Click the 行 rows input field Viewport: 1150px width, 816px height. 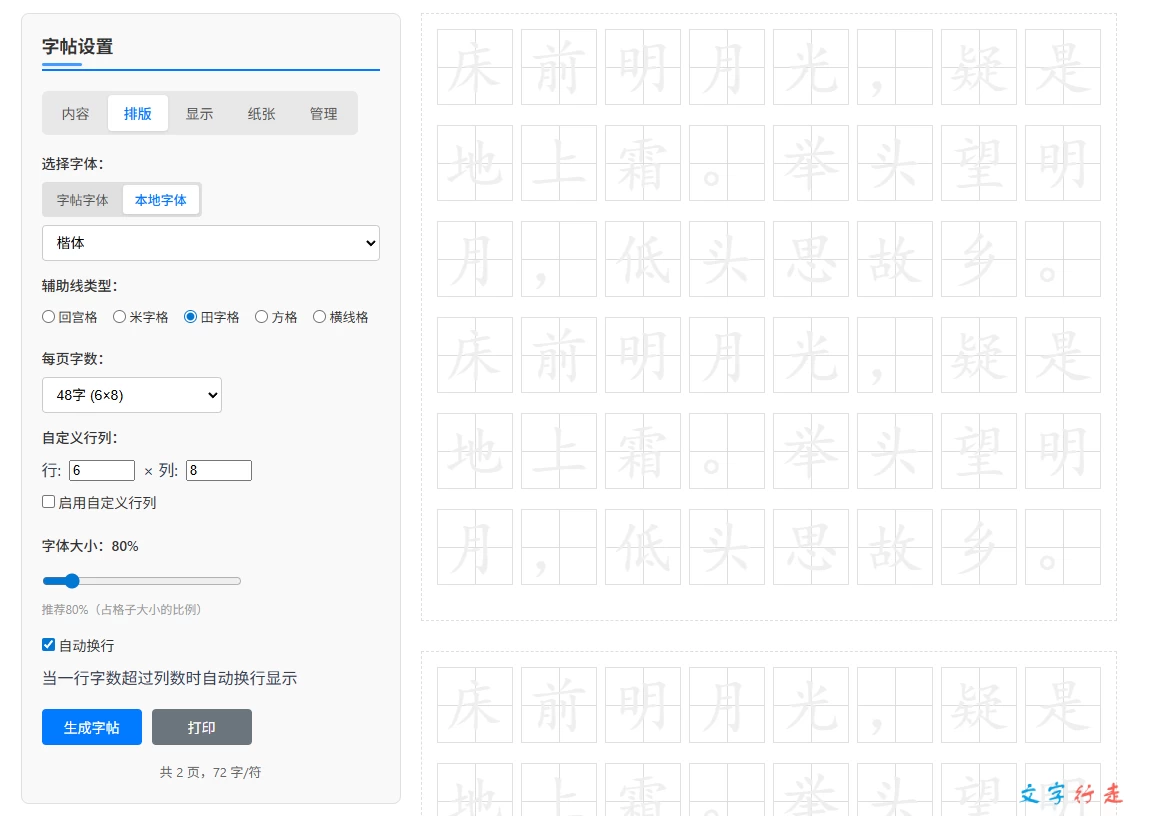[101, 470]
